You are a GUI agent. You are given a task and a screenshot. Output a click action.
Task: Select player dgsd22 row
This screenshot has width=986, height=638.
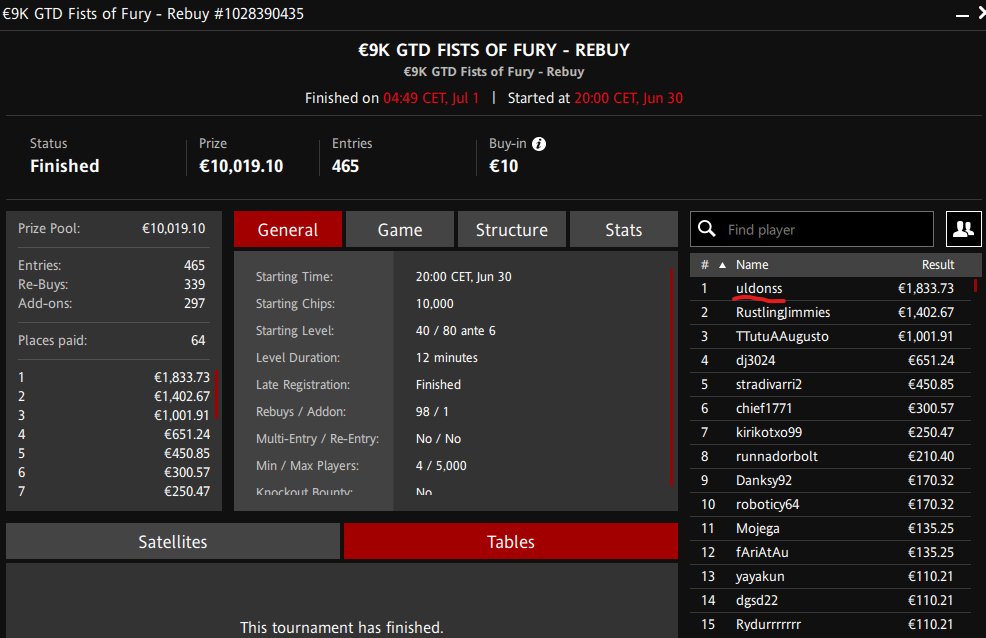[x=830, y=600]
